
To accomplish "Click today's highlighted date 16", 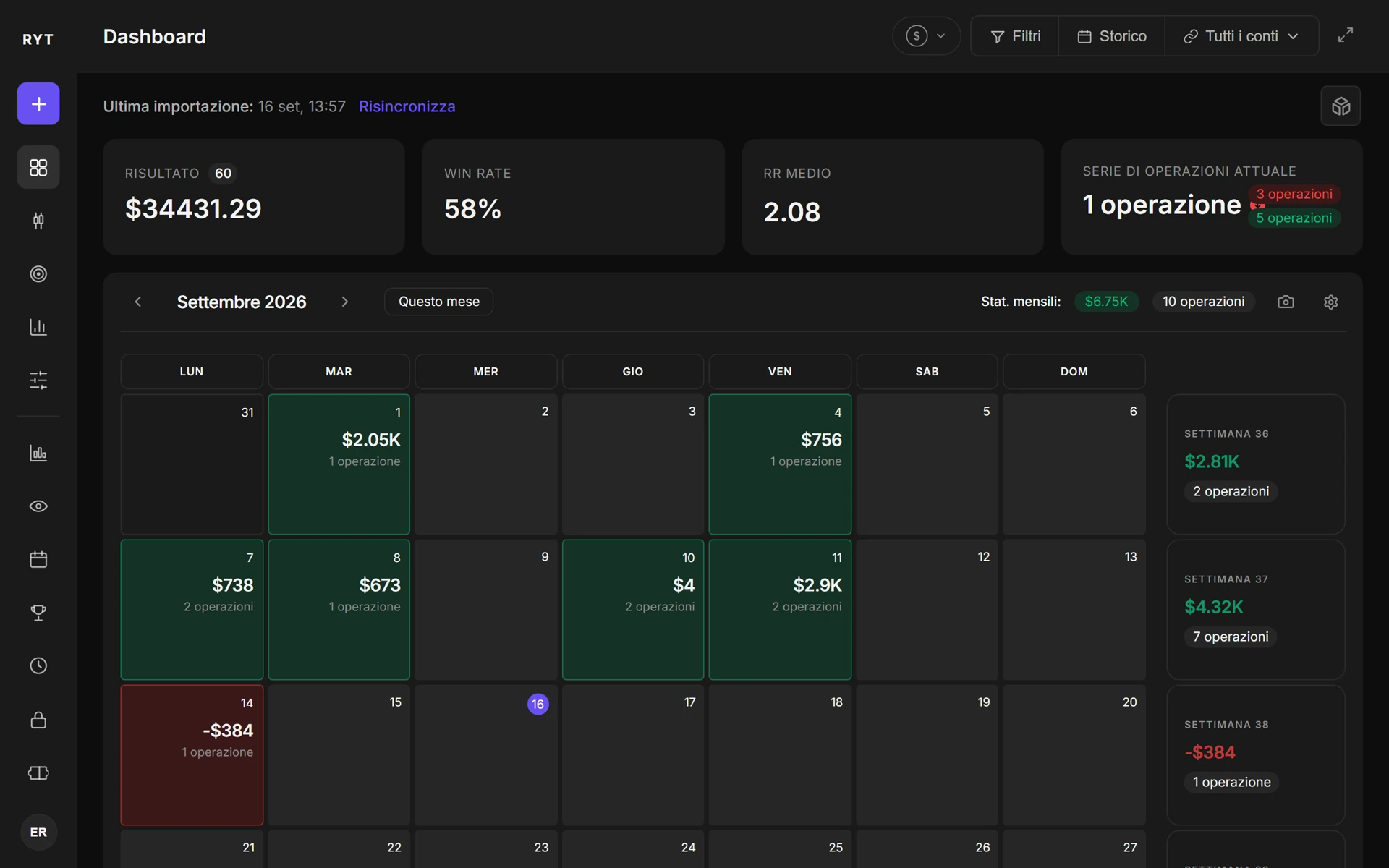I will point(538,704).
